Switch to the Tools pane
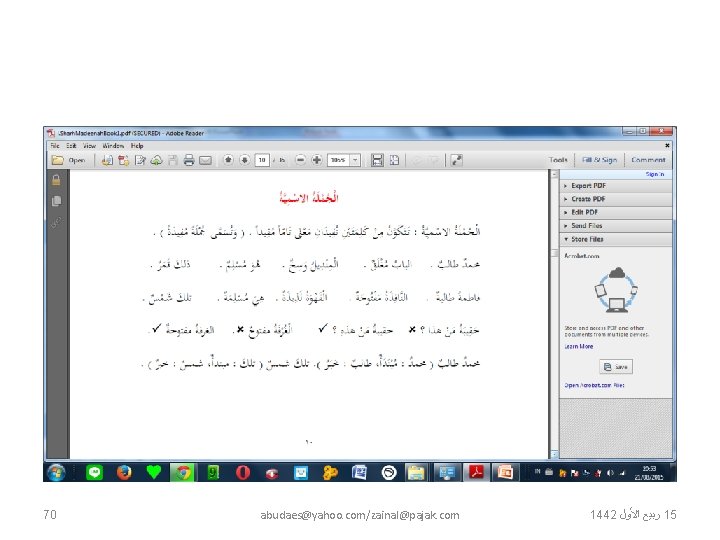This screenshot has height=540, width=720. pyautogui.click(x=558, y=160)
